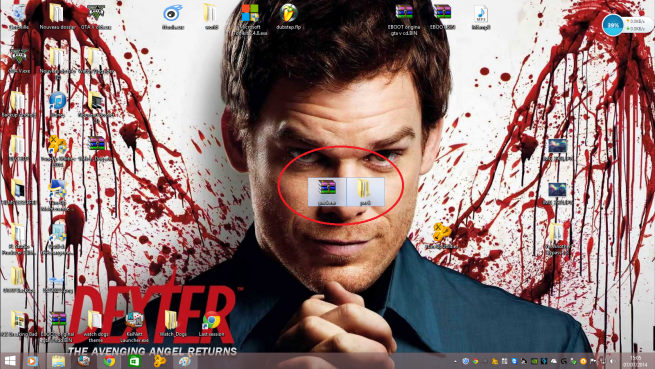Viewport: 655px width, 369px height.
Task: Click the 89% memory usage widget
Action: pos(613,25)
